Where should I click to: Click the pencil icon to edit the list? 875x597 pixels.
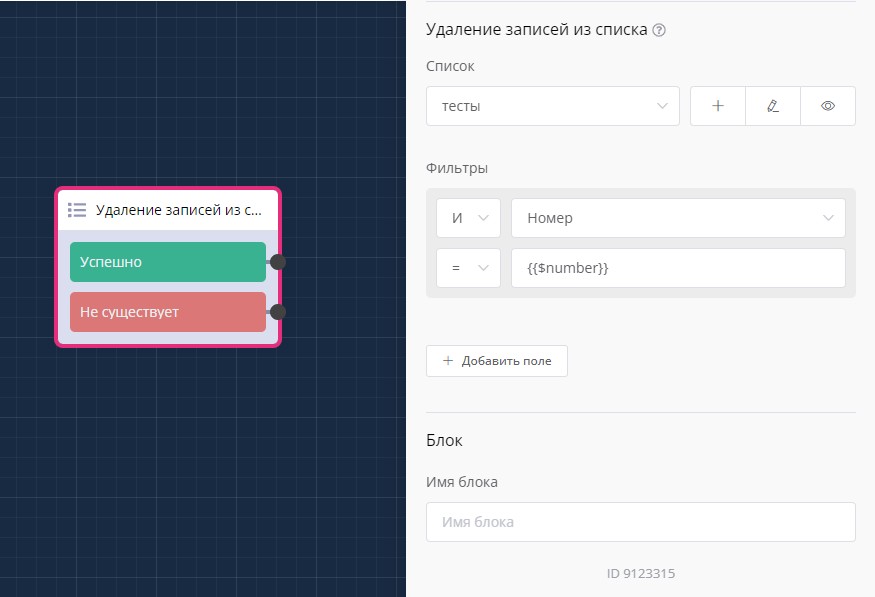click(772, 106)
